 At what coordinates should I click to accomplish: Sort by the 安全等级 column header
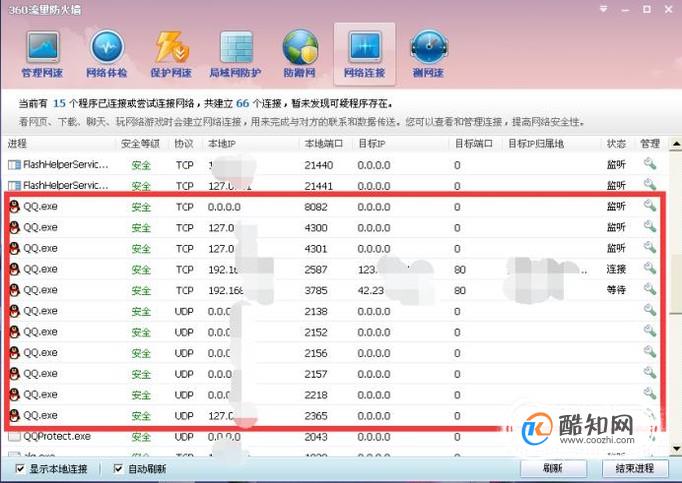coord(140,144)
